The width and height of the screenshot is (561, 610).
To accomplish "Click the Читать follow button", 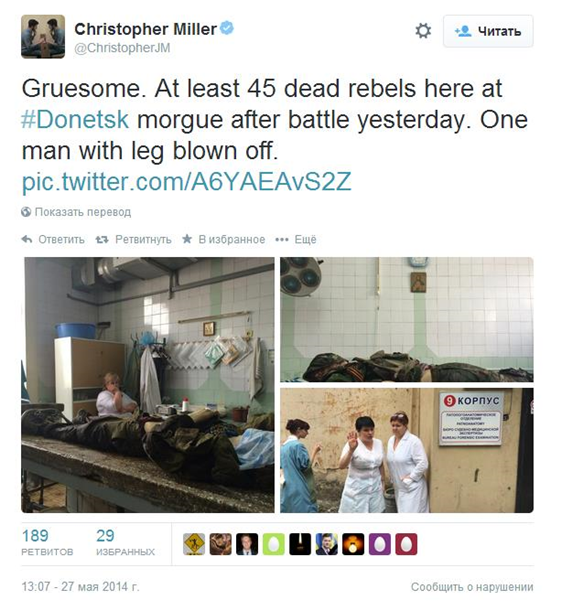I will coord(488,31).
